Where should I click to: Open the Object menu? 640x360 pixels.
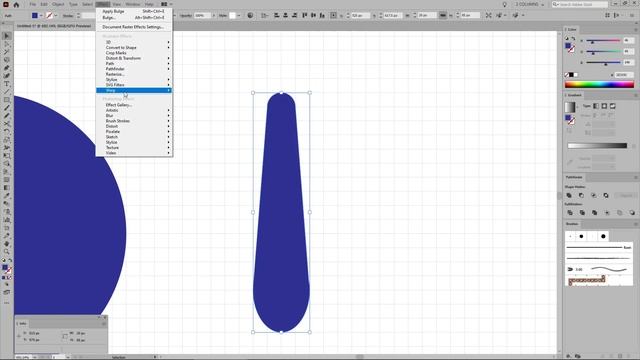(x=58, y=4)
